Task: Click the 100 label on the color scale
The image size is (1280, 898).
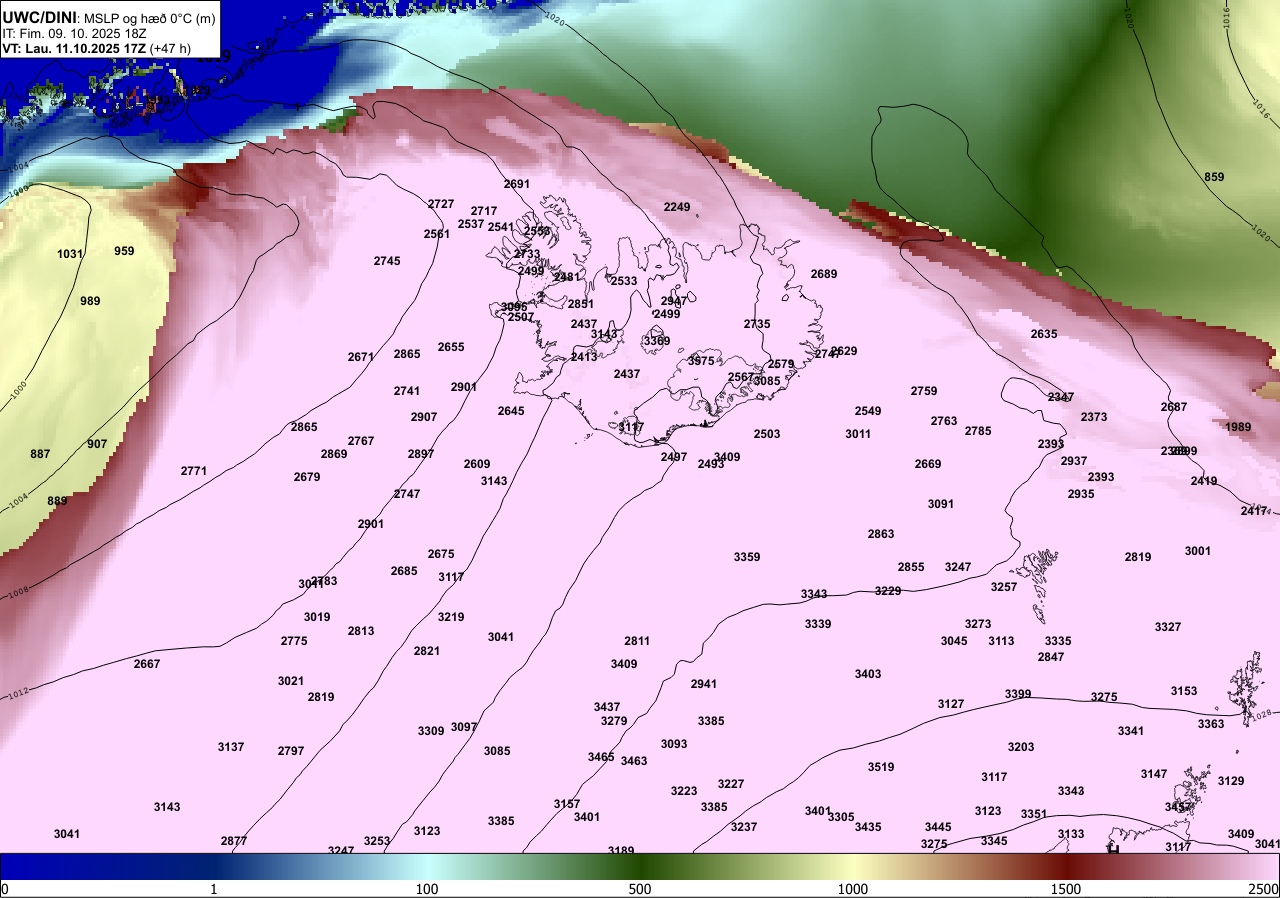Action: [x=427, y=889]
